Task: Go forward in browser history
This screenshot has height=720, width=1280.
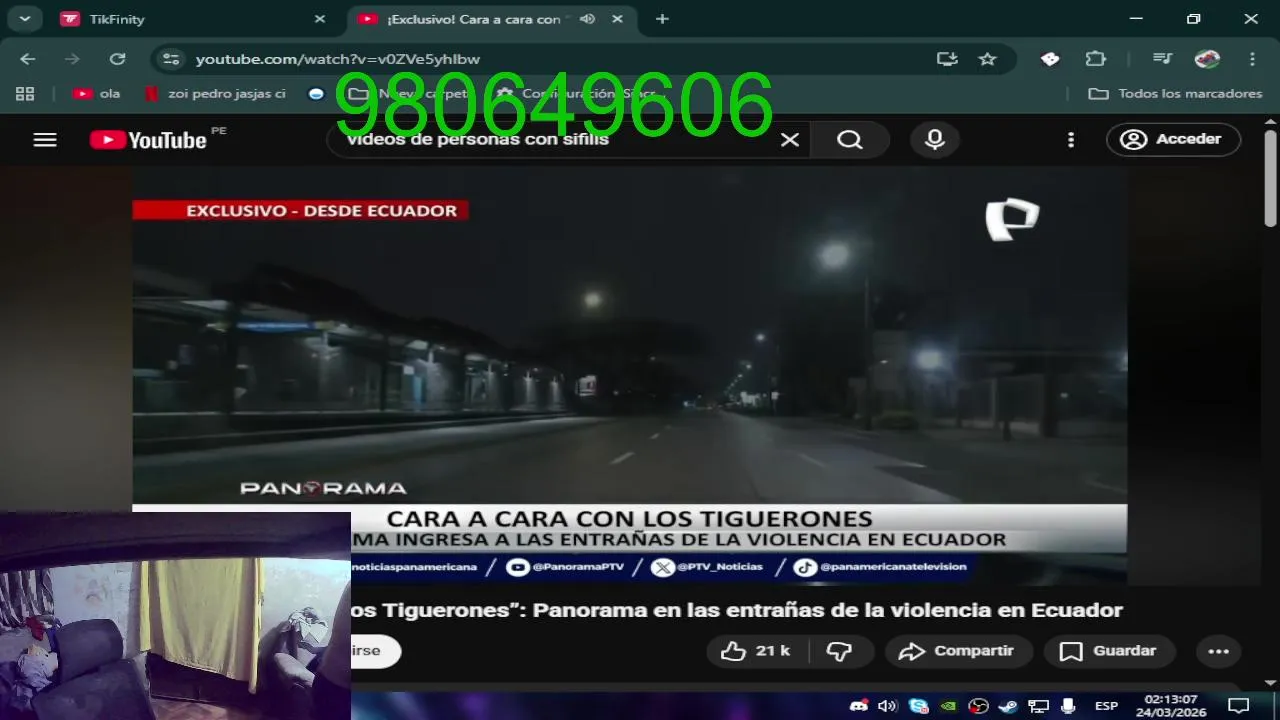Action: tap(72, 59)
